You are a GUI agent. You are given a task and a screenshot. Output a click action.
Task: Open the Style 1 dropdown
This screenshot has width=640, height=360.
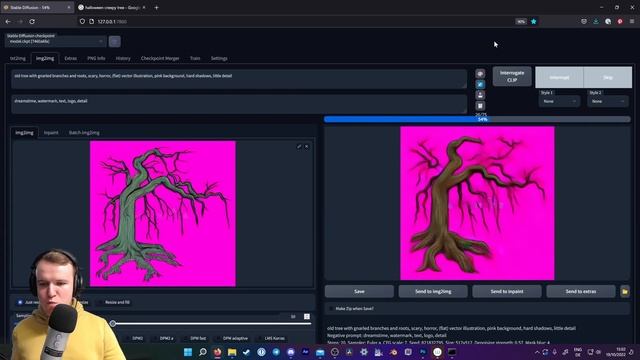[x=559, y=101]
